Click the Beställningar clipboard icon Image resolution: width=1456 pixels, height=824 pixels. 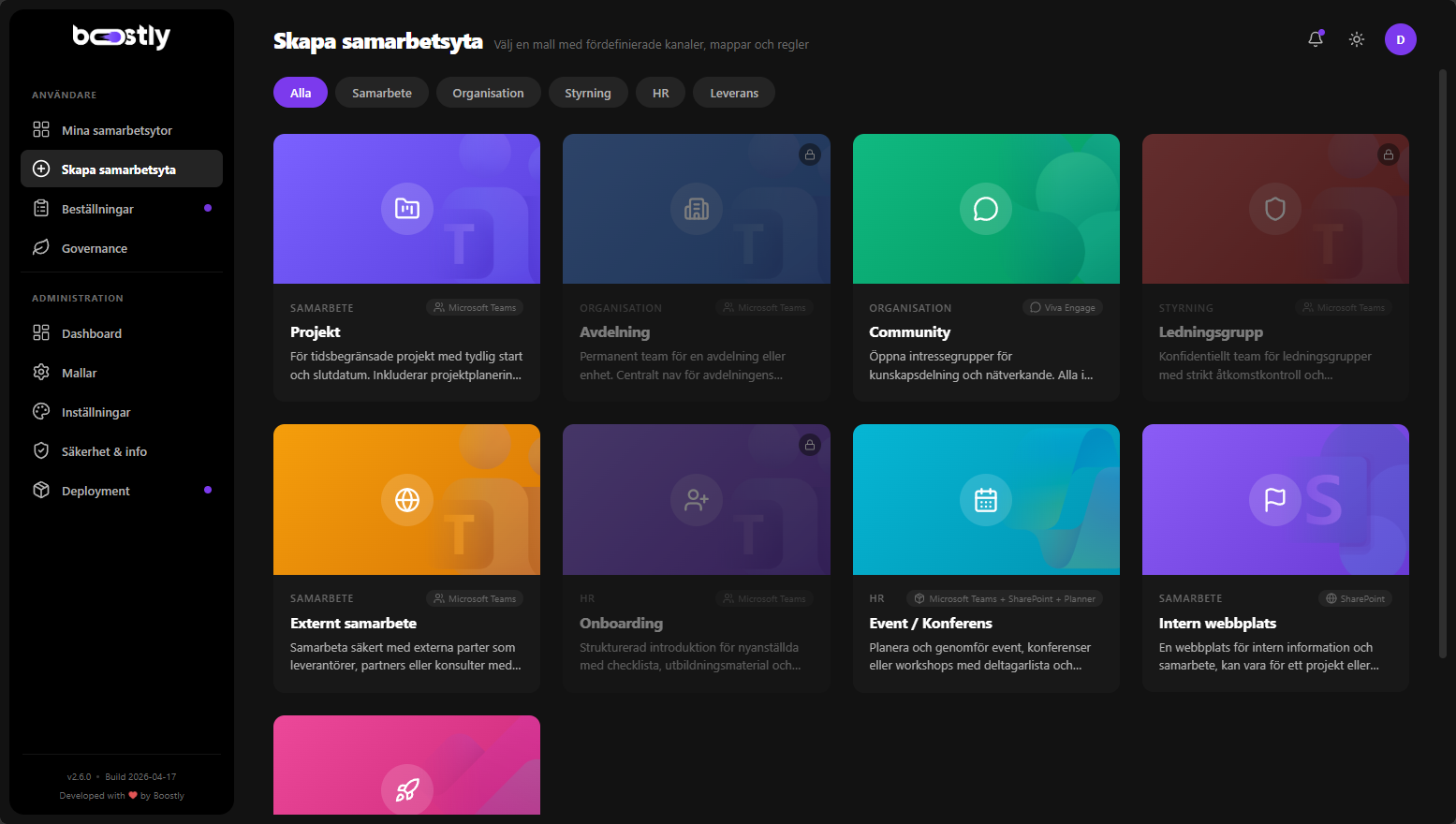41,208
